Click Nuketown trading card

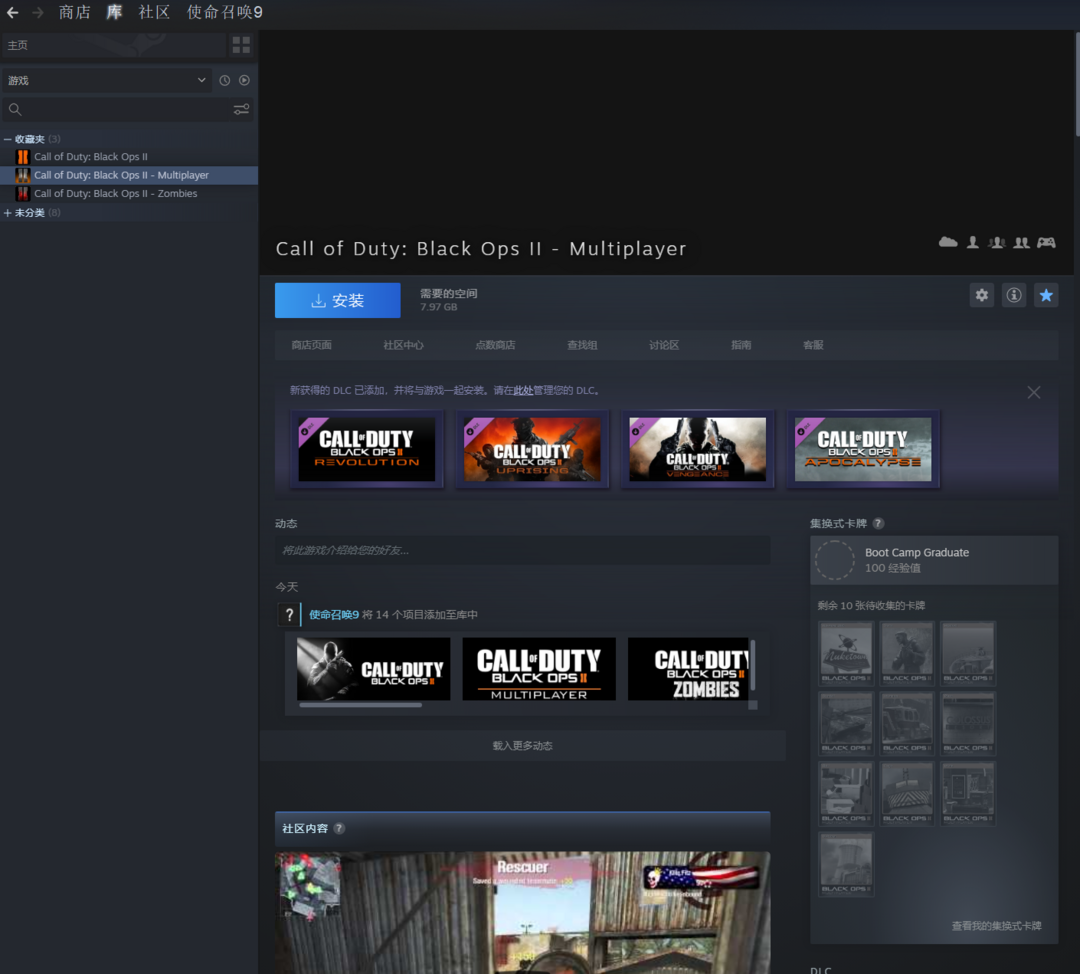(846, 653)
